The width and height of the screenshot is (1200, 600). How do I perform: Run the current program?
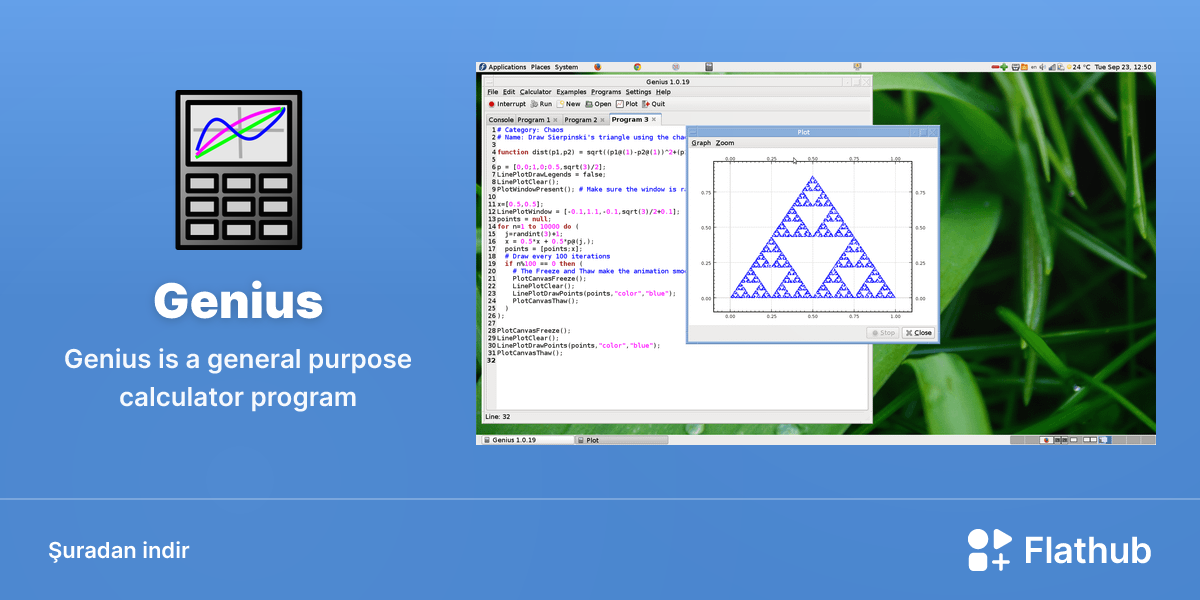click(x=541, y=104)
